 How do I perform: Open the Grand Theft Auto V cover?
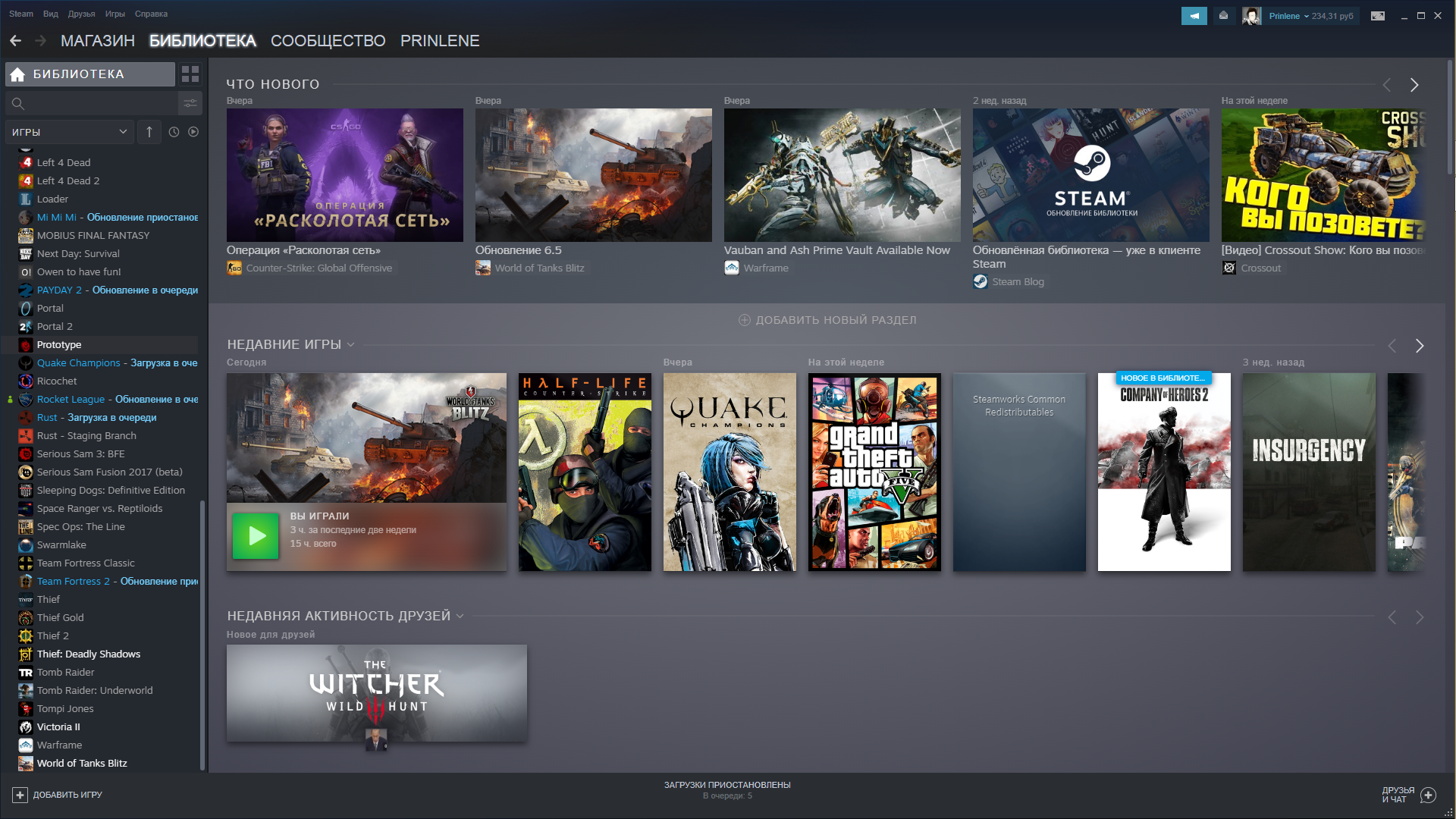[874, 472]
